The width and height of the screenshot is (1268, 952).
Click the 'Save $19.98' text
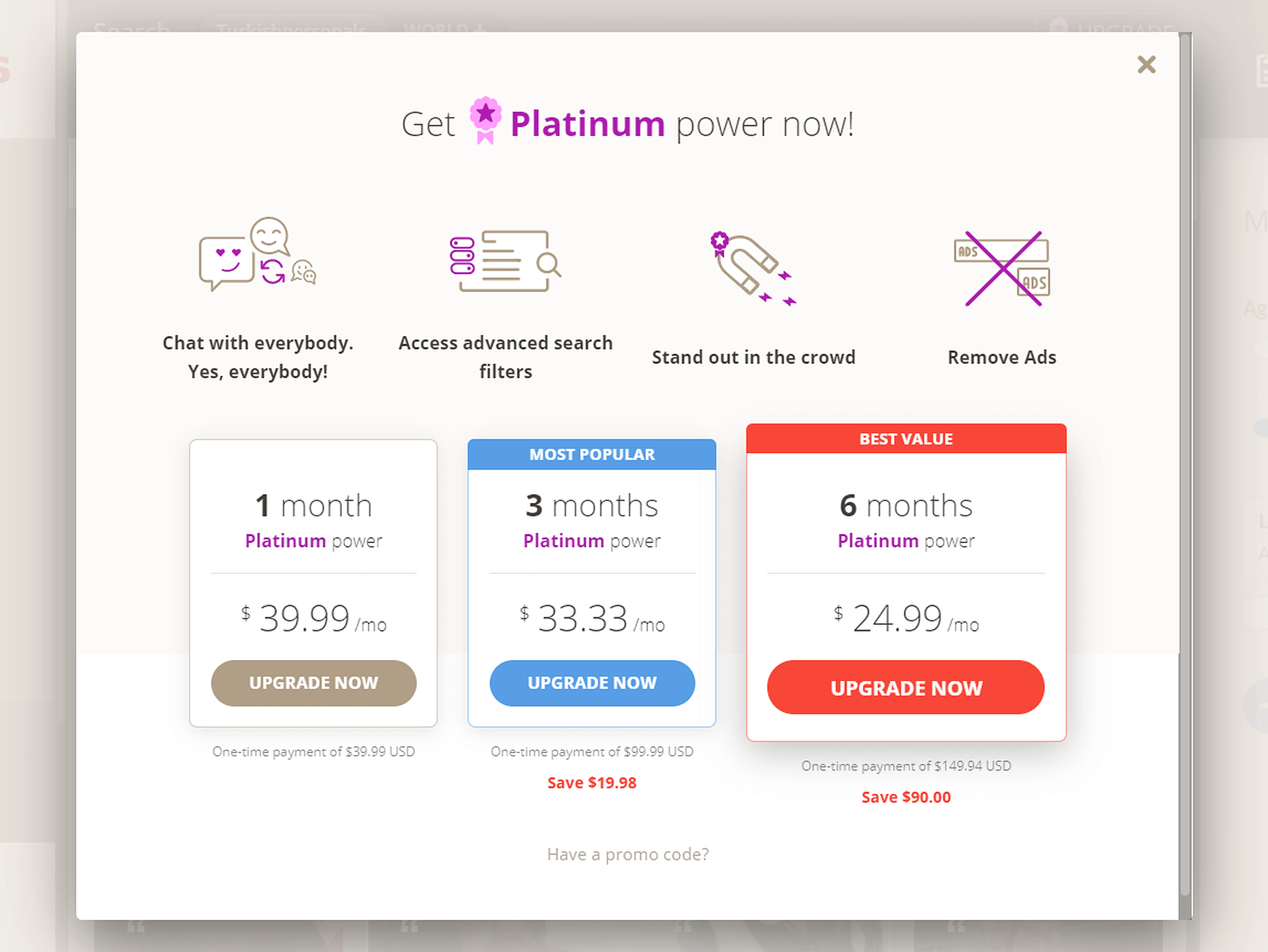pos(591,783)
